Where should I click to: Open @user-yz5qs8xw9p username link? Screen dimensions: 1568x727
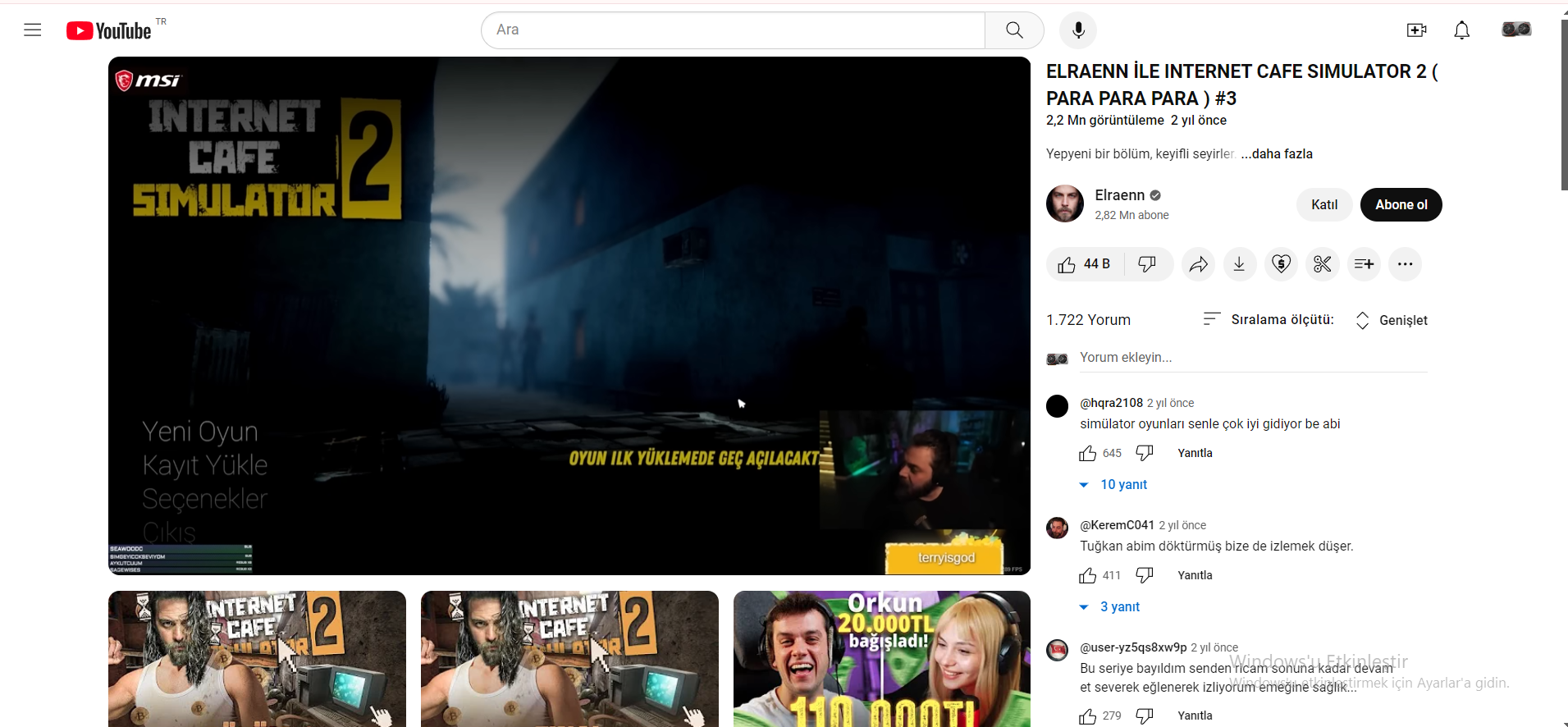pyautogui.click(x=1133, y=647)
